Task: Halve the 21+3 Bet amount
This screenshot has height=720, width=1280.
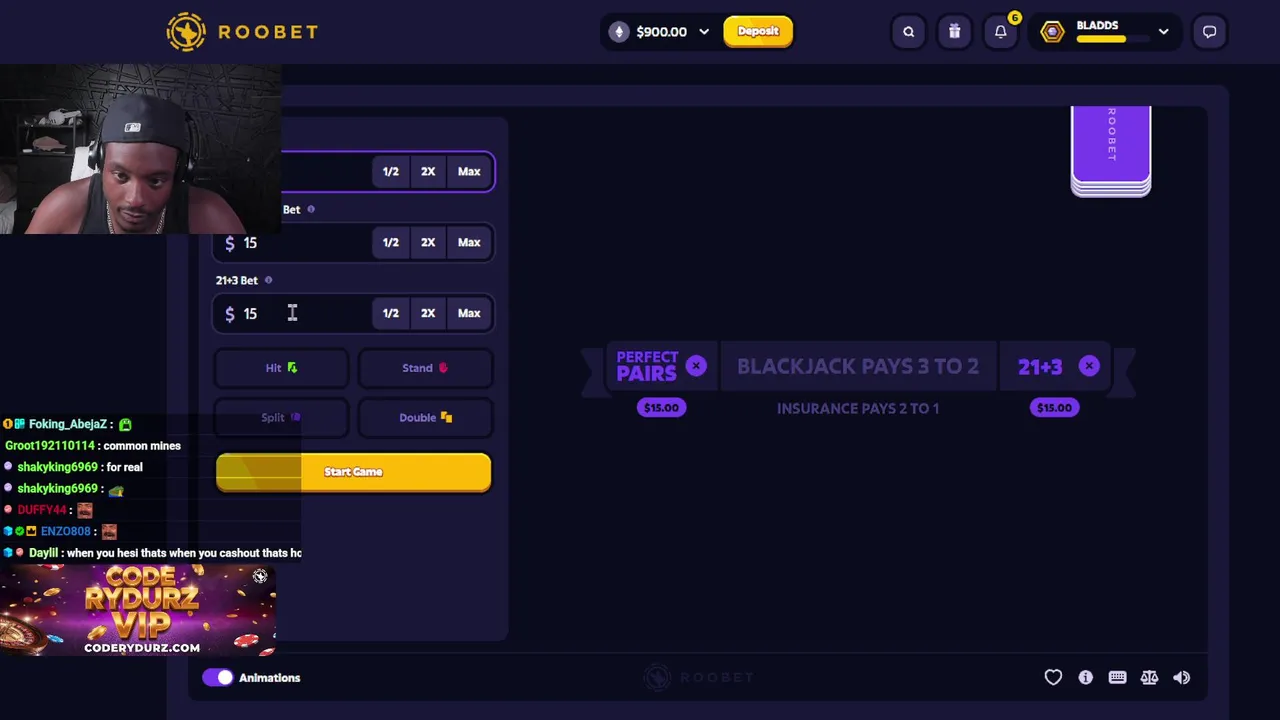Action: [x=391, y=313]
